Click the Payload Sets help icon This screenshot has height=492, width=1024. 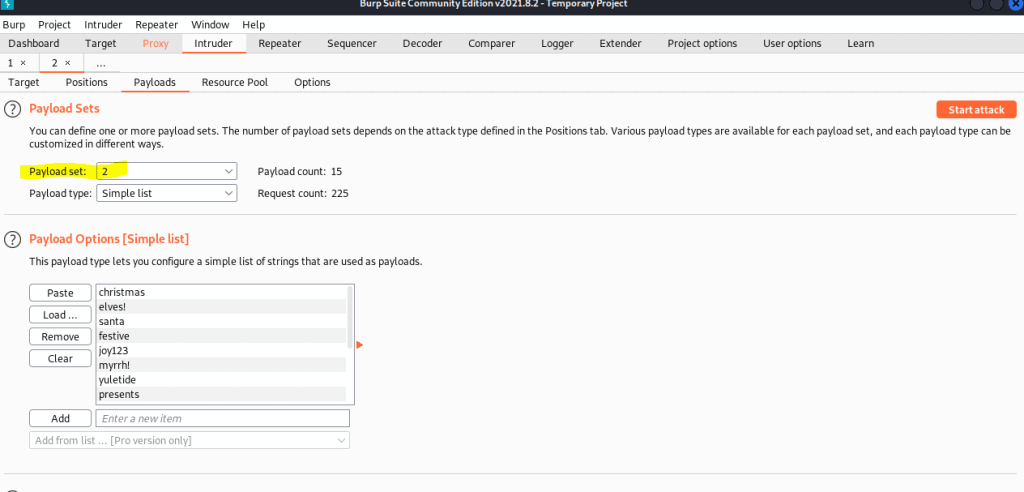12,109
